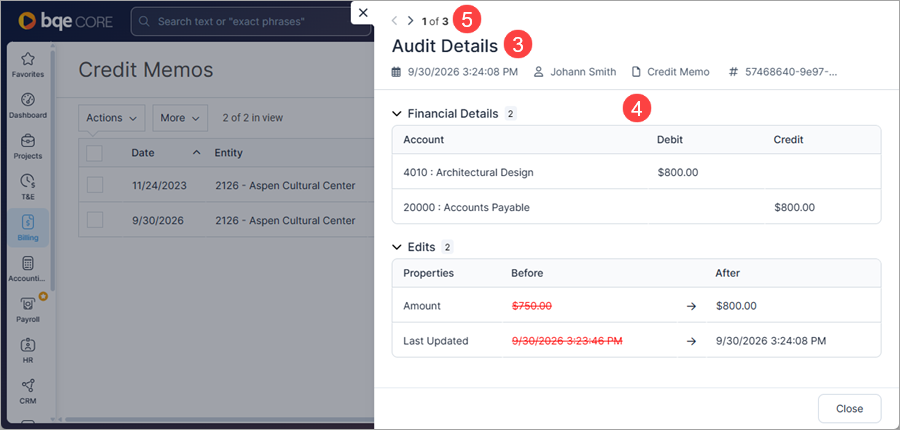
Task: Click the Last Updated property row
Action: [636, 340]
